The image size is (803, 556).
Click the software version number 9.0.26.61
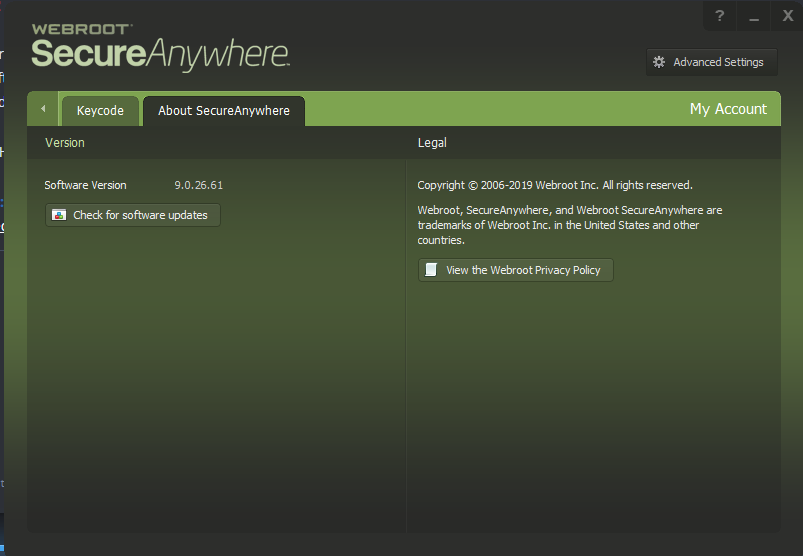(x=199, y=185)
